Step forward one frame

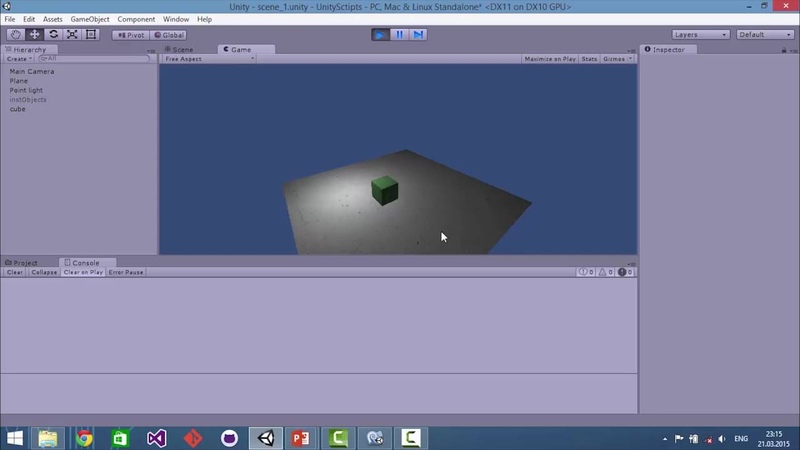418,35
